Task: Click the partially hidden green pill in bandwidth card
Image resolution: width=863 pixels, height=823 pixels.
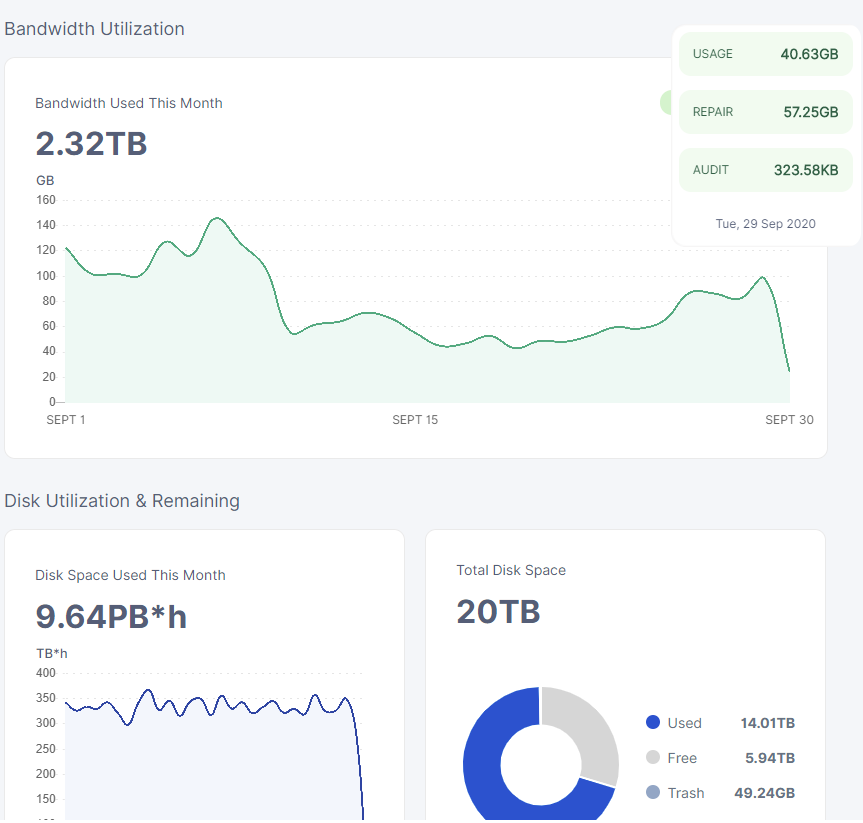Action: (665, 102)
